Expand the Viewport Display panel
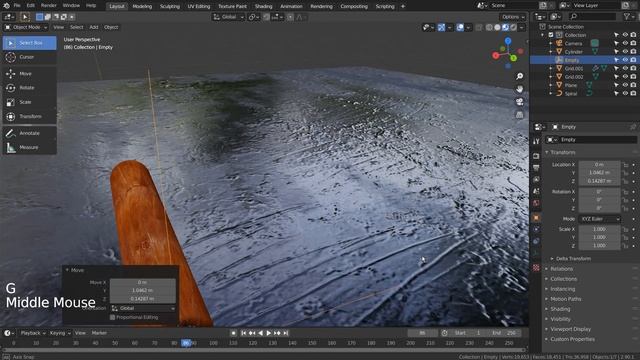640x360 pixels. (x=570, y=329)
